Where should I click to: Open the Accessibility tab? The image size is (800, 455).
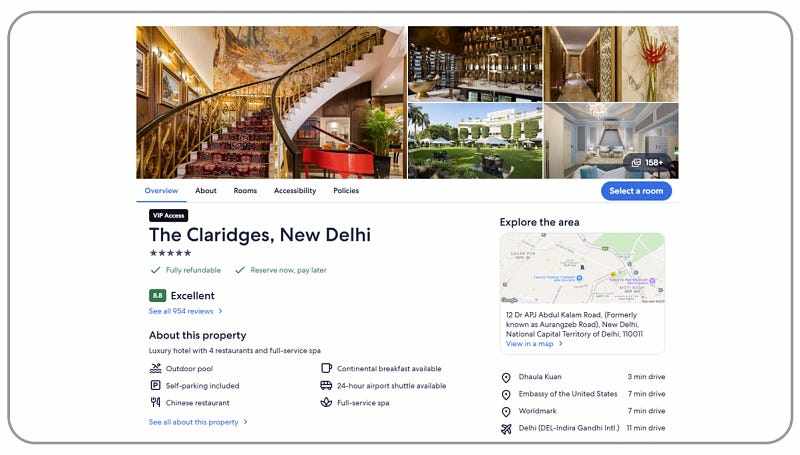(x=295, y=190)
